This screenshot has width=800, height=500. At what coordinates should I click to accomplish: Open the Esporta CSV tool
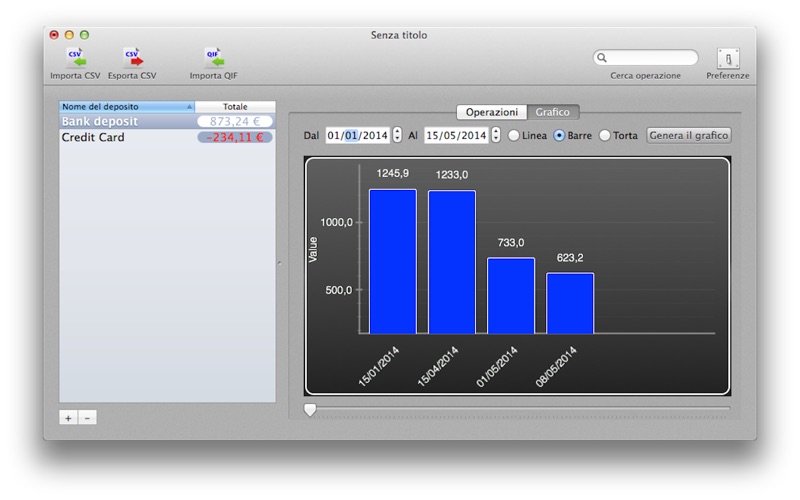[132, 64]
